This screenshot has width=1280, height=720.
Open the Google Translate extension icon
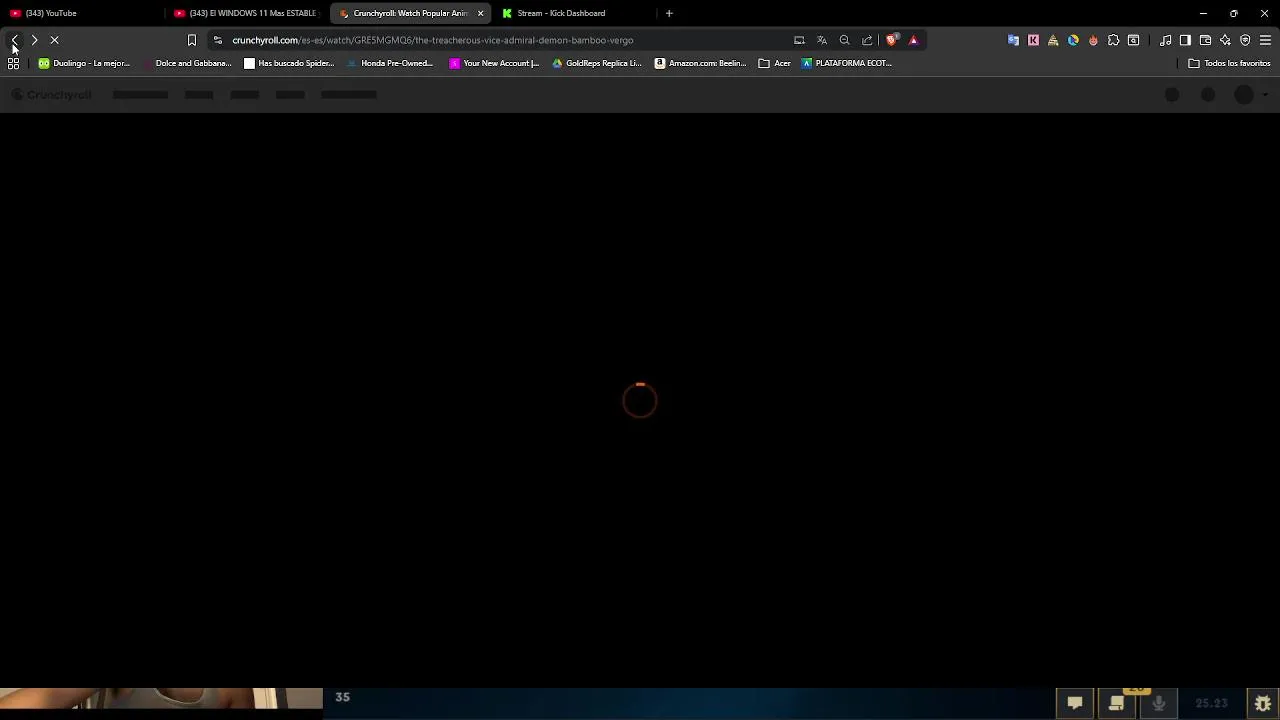click(1013, 40)
